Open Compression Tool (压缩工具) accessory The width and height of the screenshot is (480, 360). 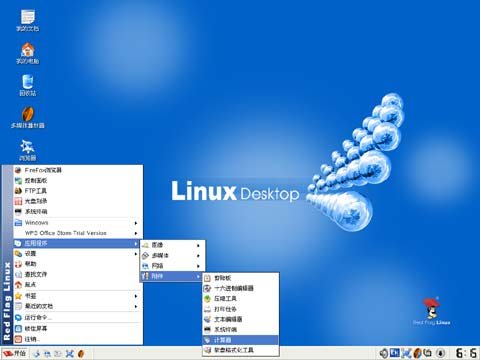[x=240, y=298]
